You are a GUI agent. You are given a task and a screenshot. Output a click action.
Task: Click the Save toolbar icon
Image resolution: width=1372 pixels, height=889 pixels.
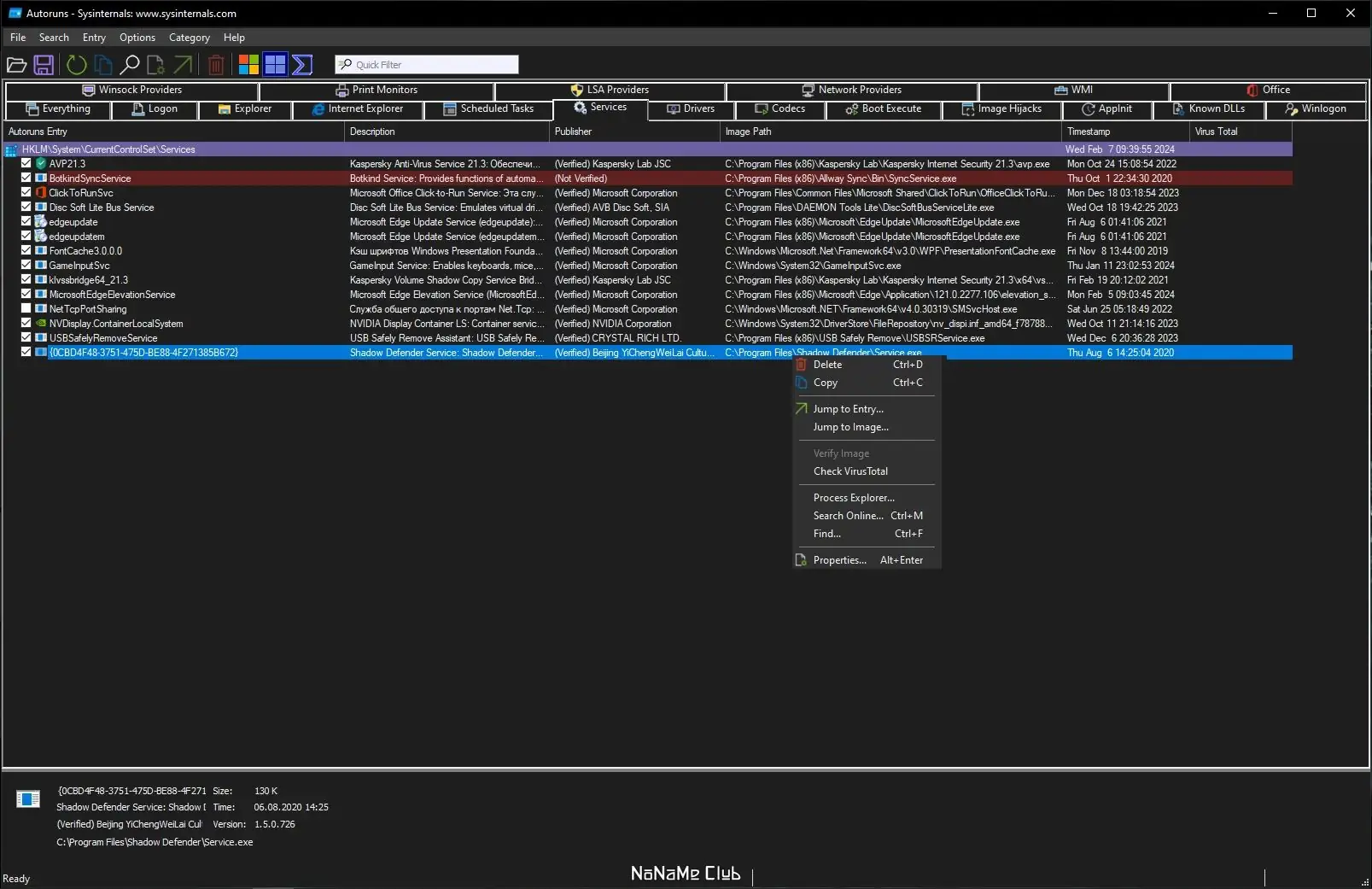[44, 65]
